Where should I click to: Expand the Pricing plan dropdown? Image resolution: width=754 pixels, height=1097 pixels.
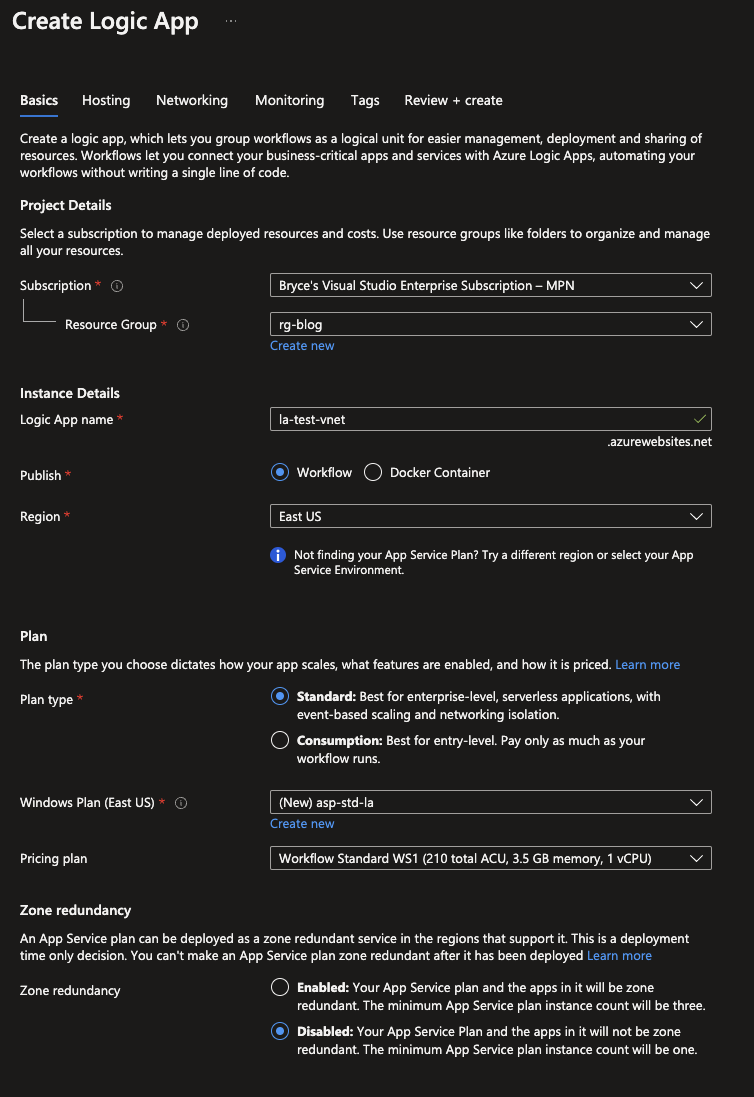tap(490, 859)
